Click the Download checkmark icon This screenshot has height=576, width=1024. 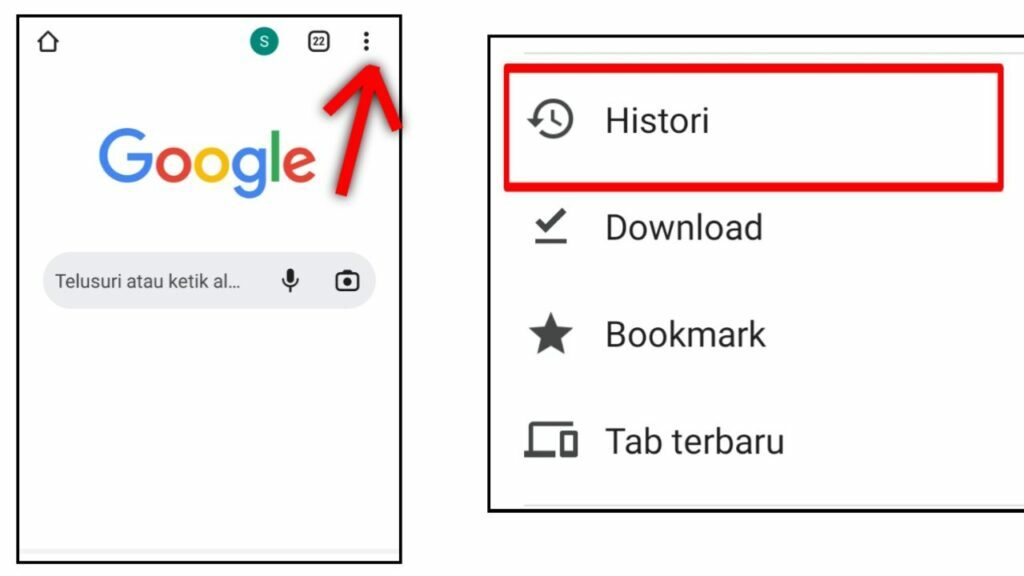click(x=551, y=227)
